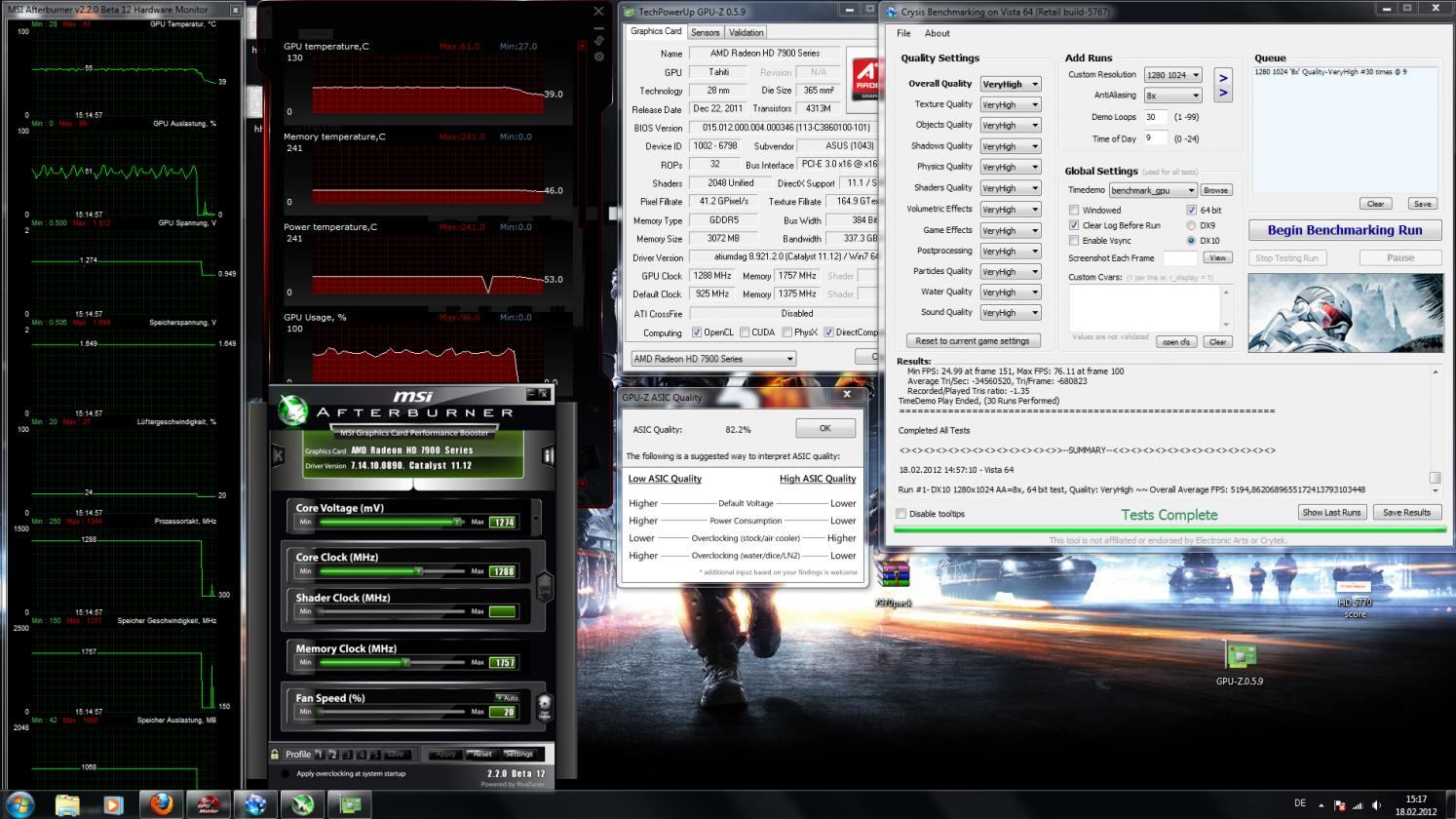Select Afterburner profile slot 1
The image size is (1456, 819).
(x=319, y=755)
